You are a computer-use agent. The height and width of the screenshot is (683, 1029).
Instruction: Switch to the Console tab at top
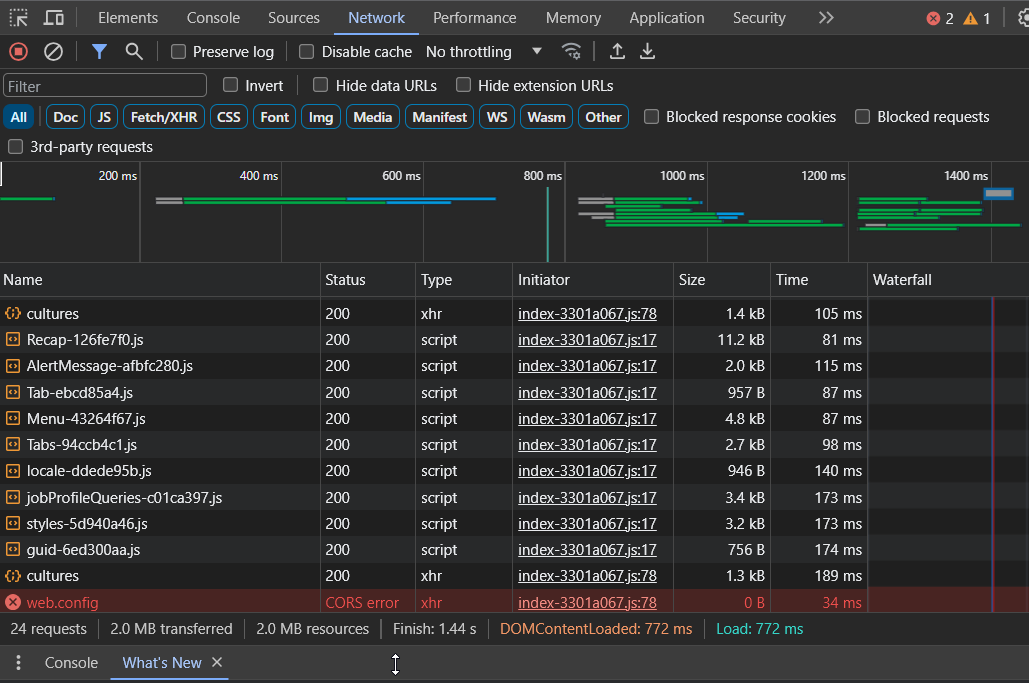coord(213,18)
